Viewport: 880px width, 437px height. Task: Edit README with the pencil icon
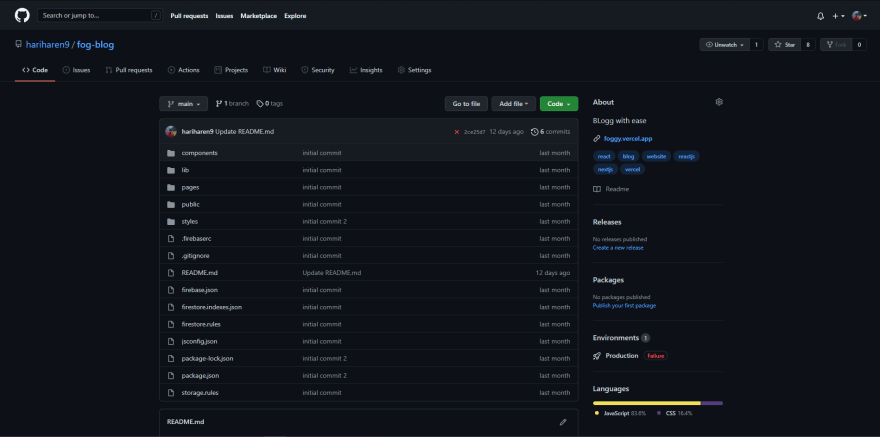[563, 422]
